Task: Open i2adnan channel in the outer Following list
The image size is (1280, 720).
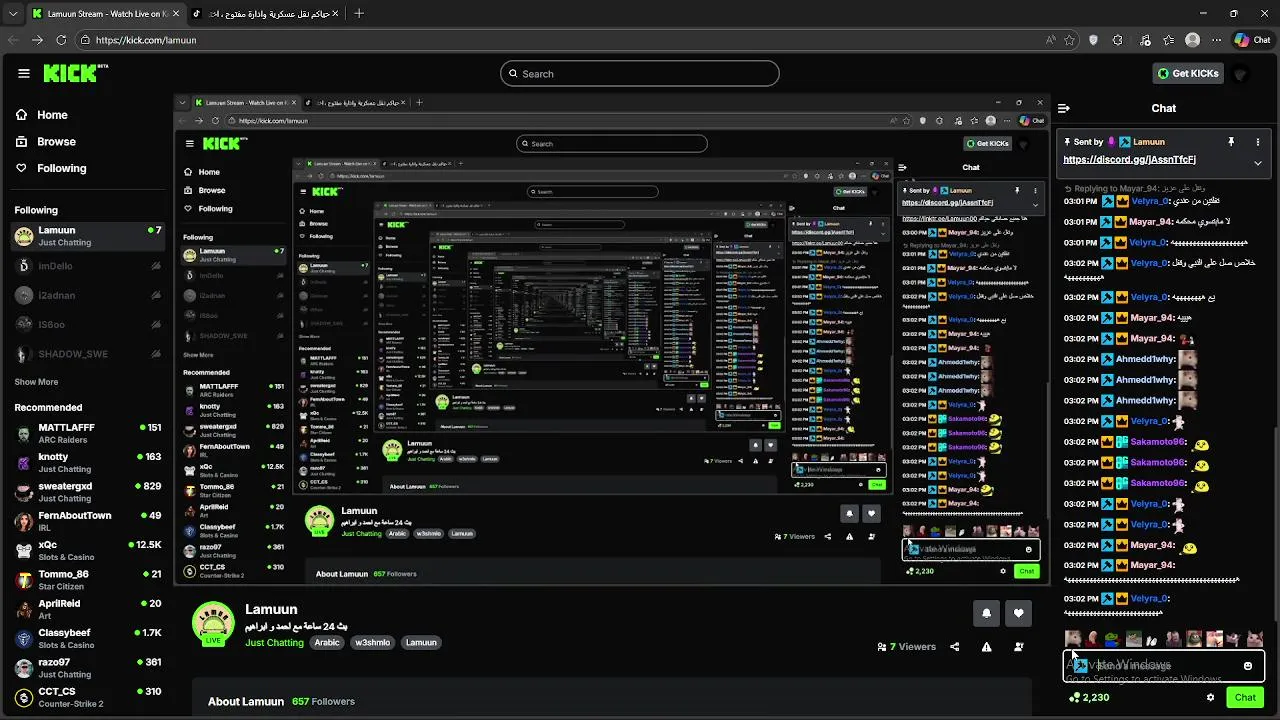Action: 88,295
